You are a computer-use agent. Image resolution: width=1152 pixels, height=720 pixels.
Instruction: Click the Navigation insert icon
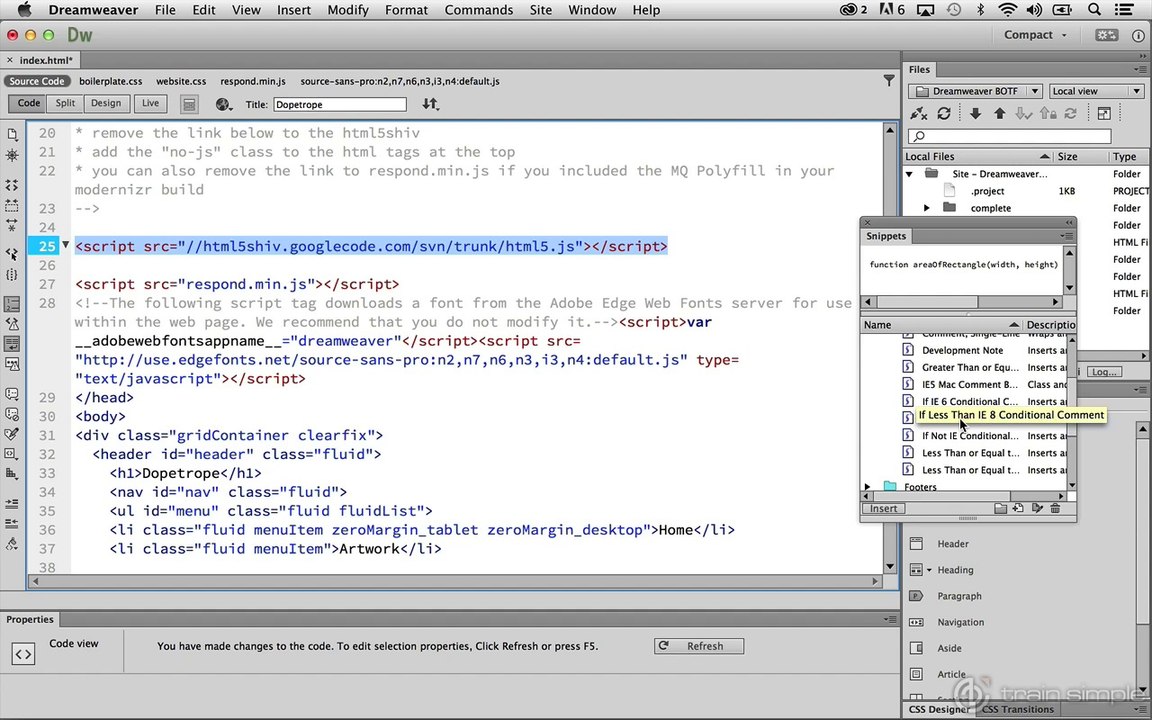(916, 622)
